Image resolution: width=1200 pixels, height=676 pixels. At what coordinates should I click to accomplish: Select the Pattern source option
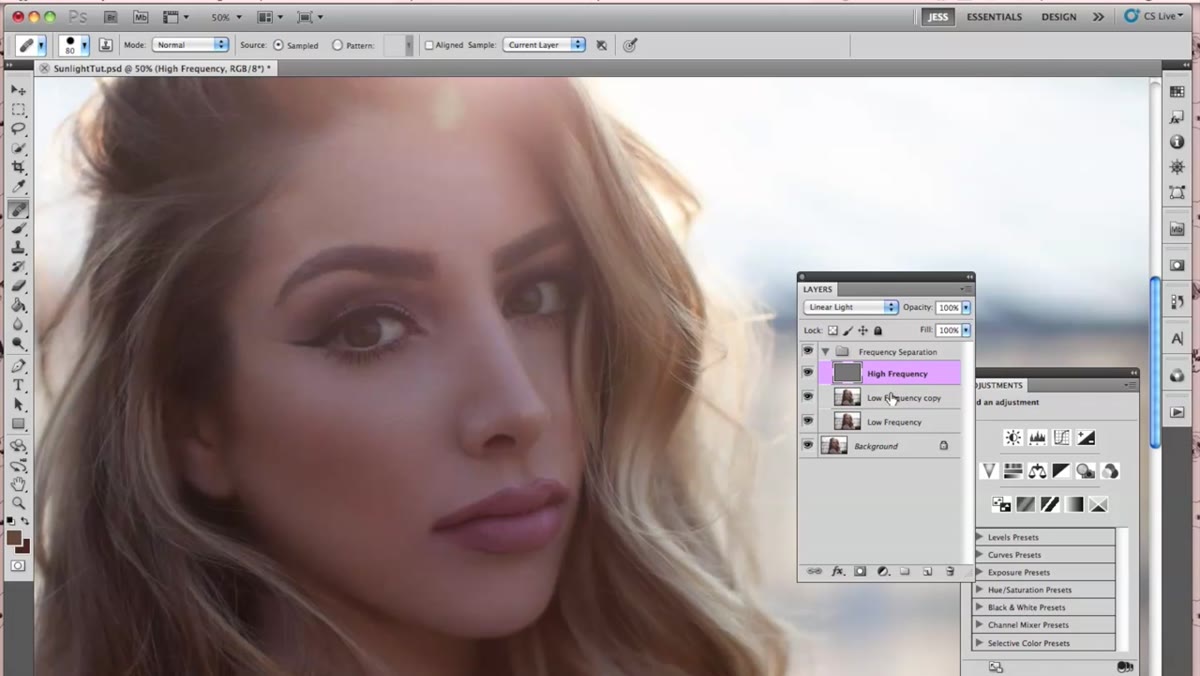point(337,45)
